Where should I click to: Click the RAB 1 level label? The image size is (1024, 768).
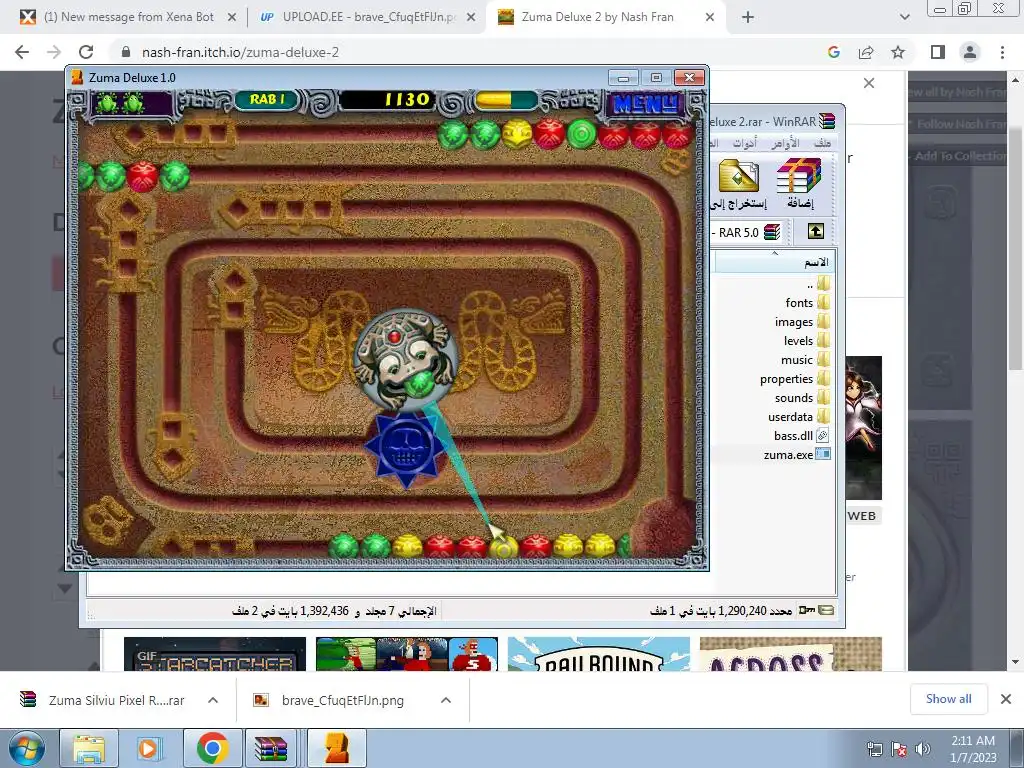(x=267, y=99)
